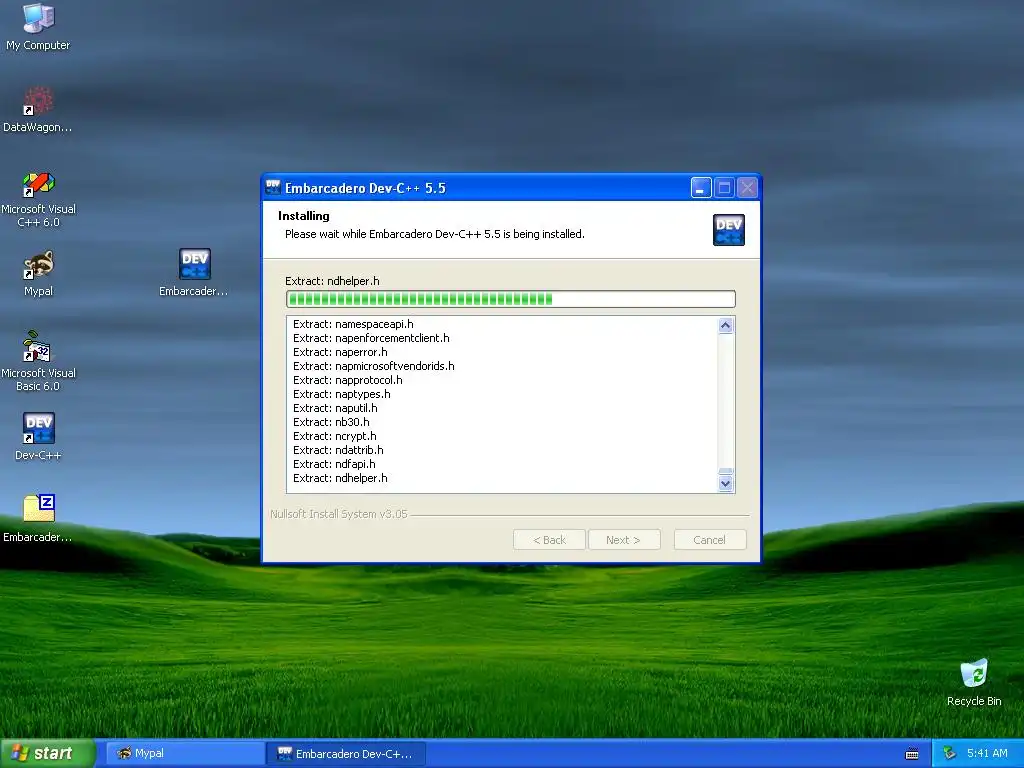Click the installation progress bar
The width and height of the screenshot is (1024, 768).
tap(511, 299)
